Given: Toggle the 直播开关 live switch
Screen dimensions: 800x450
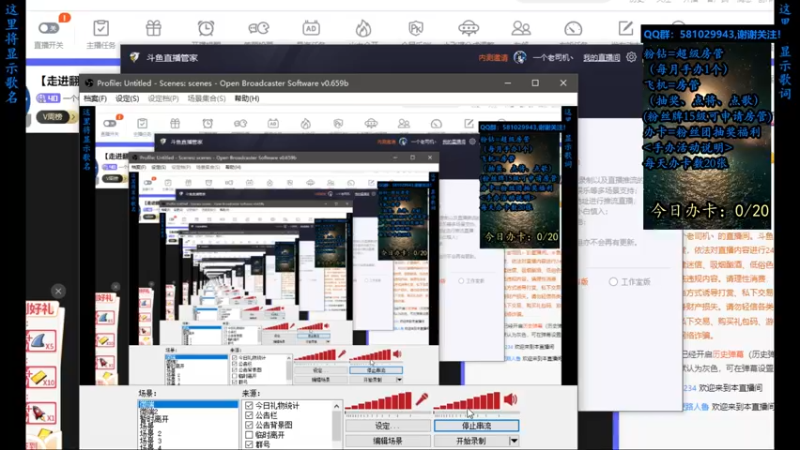Looking at the screenshot, I should [x=48, y=28].
